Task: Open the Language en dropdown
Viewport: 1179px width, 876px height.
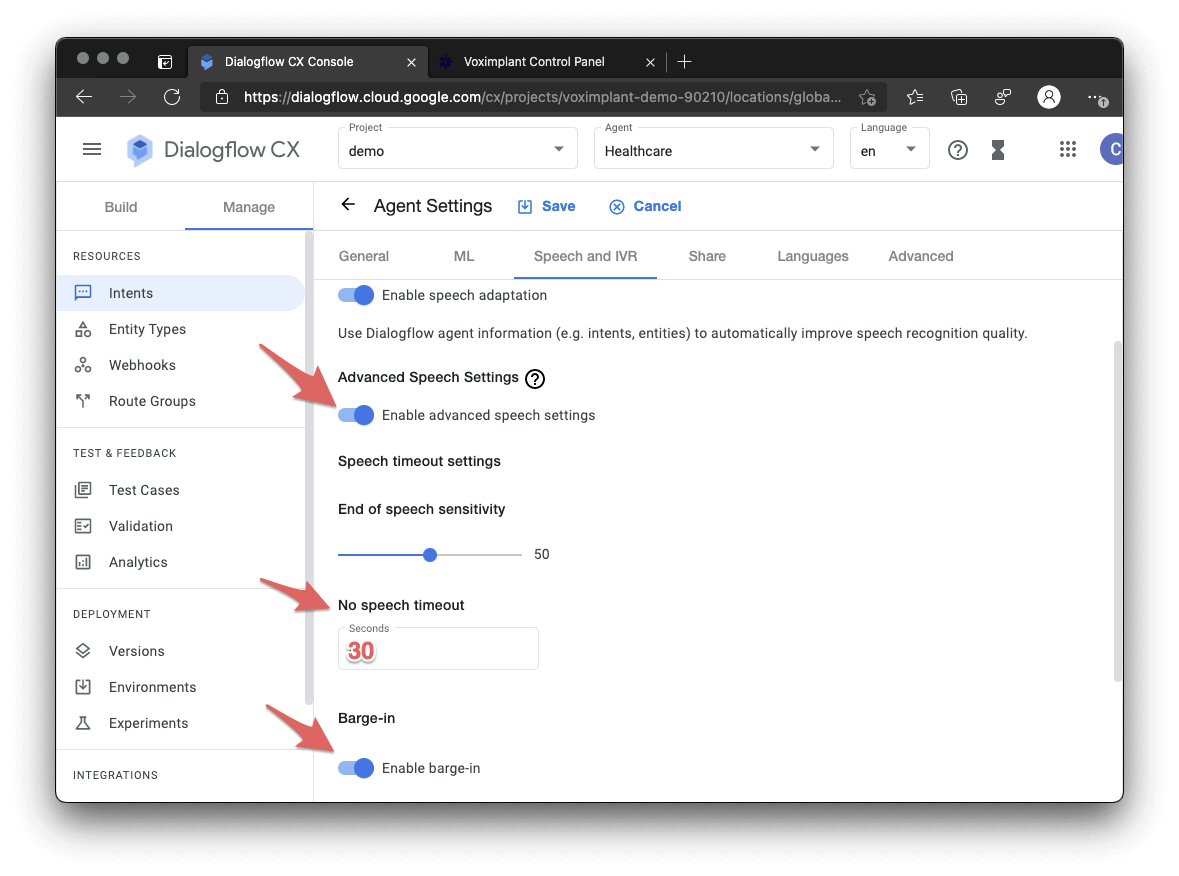Action: [x=890, y=148]
